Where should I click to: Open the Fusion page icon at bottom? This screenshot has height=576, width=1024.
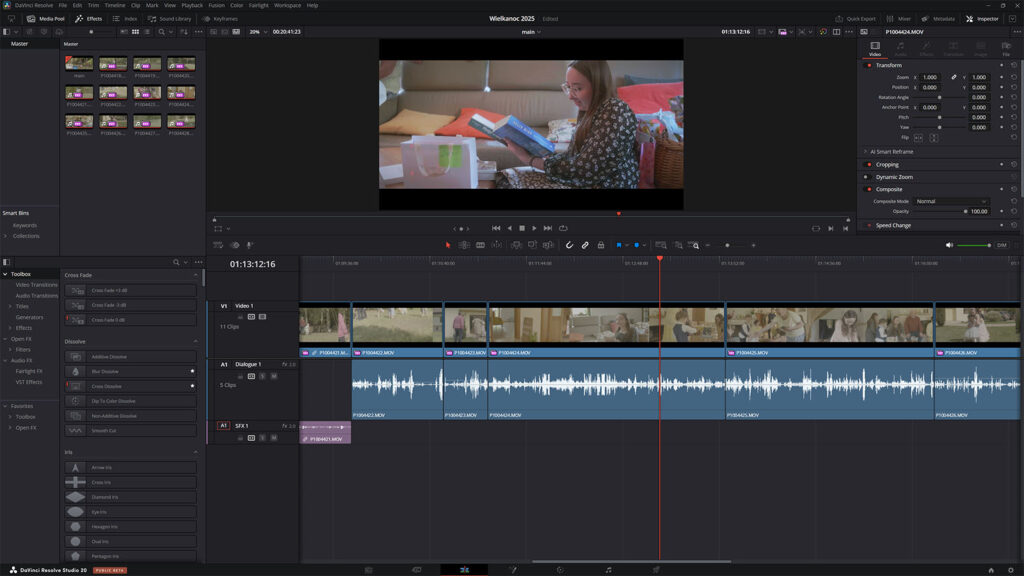[x=513, y=569]
